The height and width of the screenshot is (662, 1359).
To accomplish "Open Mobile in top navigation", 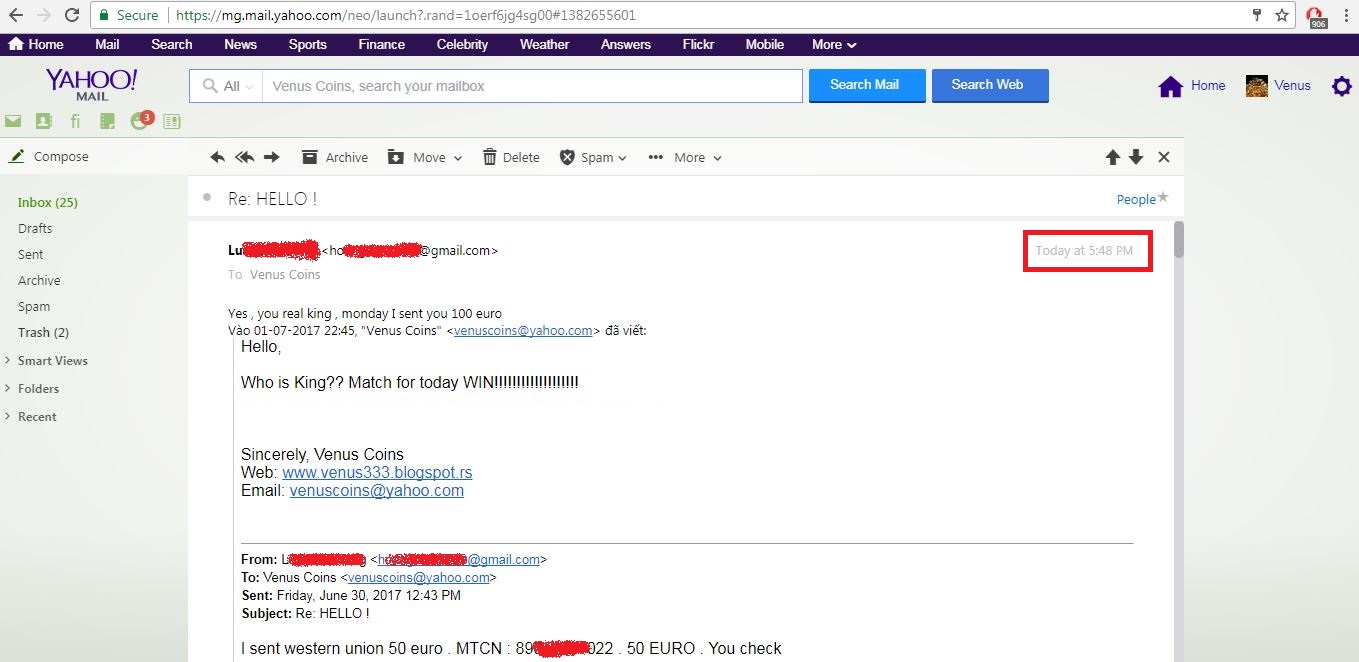I will tap(765, 44).
